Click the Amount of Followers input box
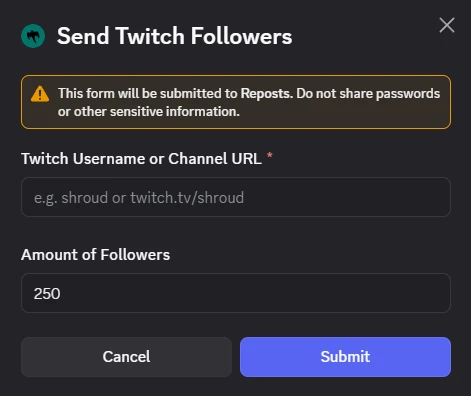 pyautogui.click(x=236, y=293)
